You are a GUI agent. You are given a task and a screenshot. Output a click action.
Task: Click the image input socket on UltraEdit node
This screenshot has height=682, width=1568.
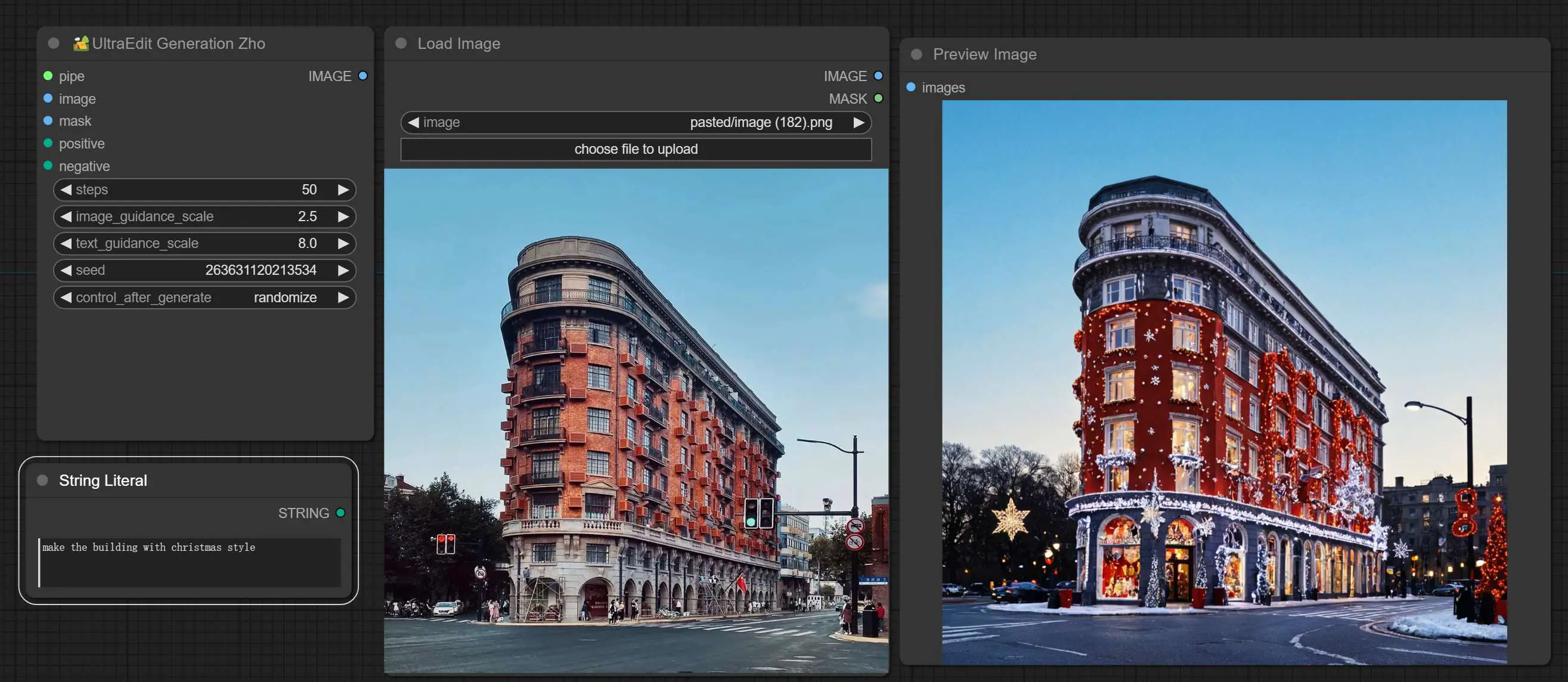(x=48, y=98)
